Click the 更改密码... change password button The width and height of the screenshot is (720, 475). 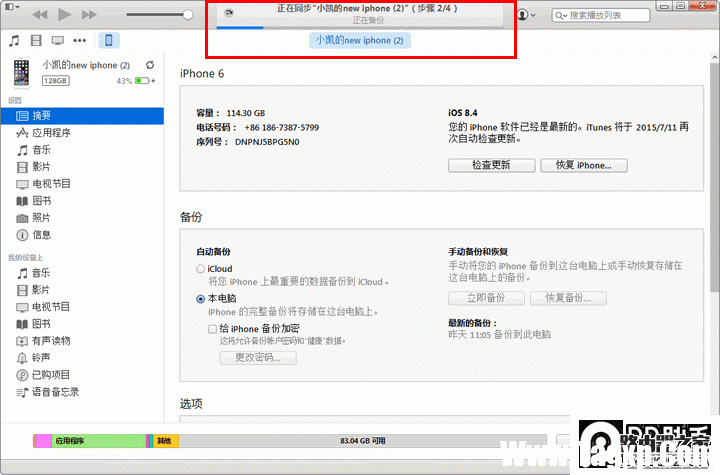pyautogui.click(x=258, y=357)
